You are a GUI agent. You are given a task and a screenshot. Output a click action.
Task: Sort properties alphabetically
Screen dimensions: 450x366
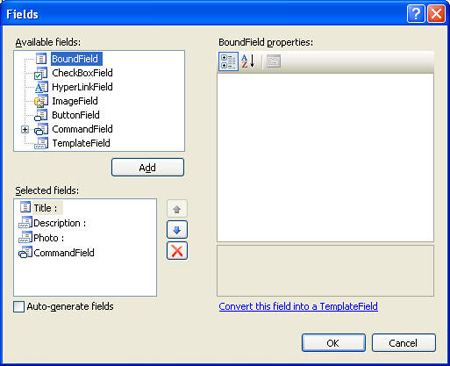click(x=248, y=61)
